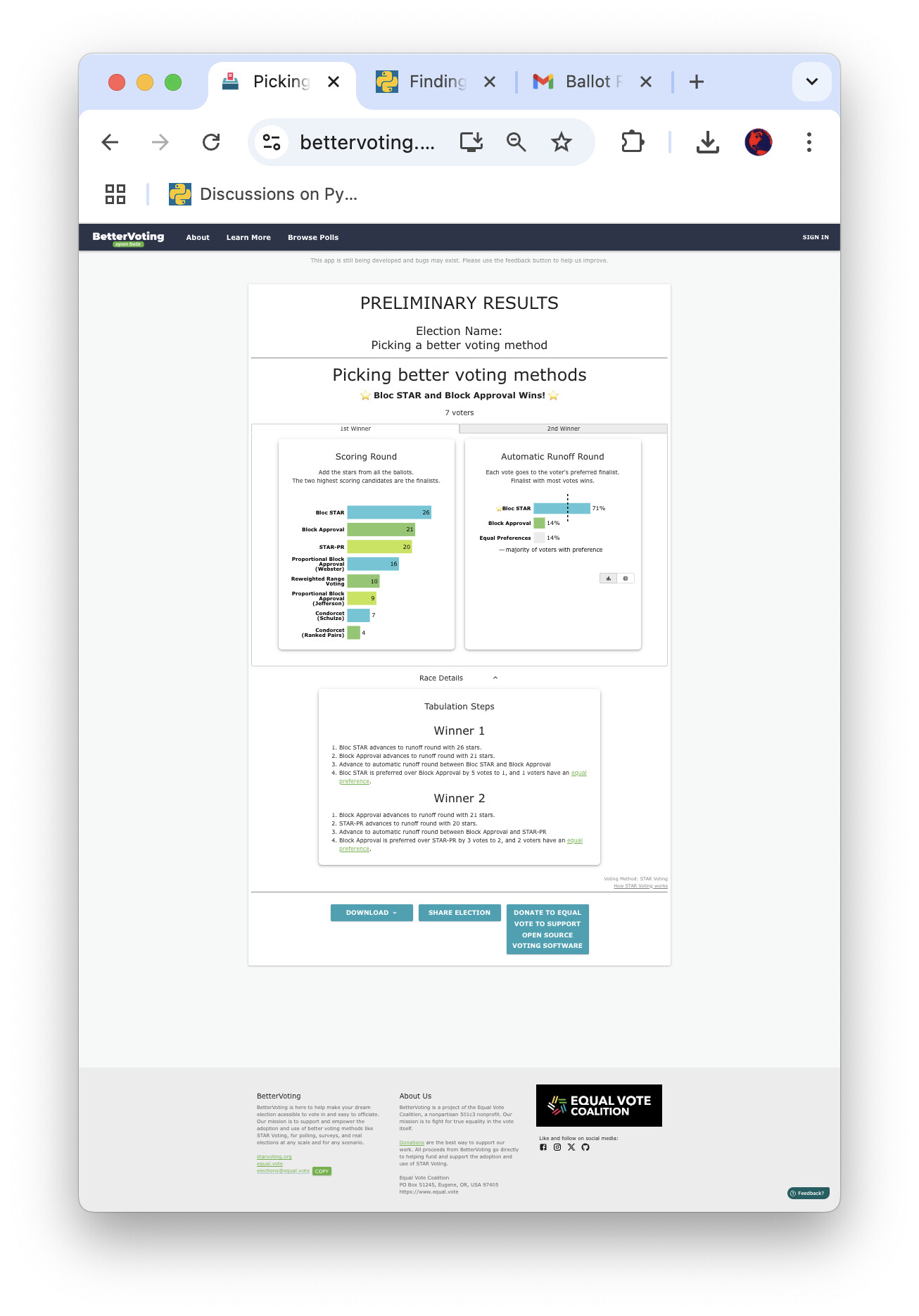Open the DOWNLOAD dropdown button

tap(372, 913)
